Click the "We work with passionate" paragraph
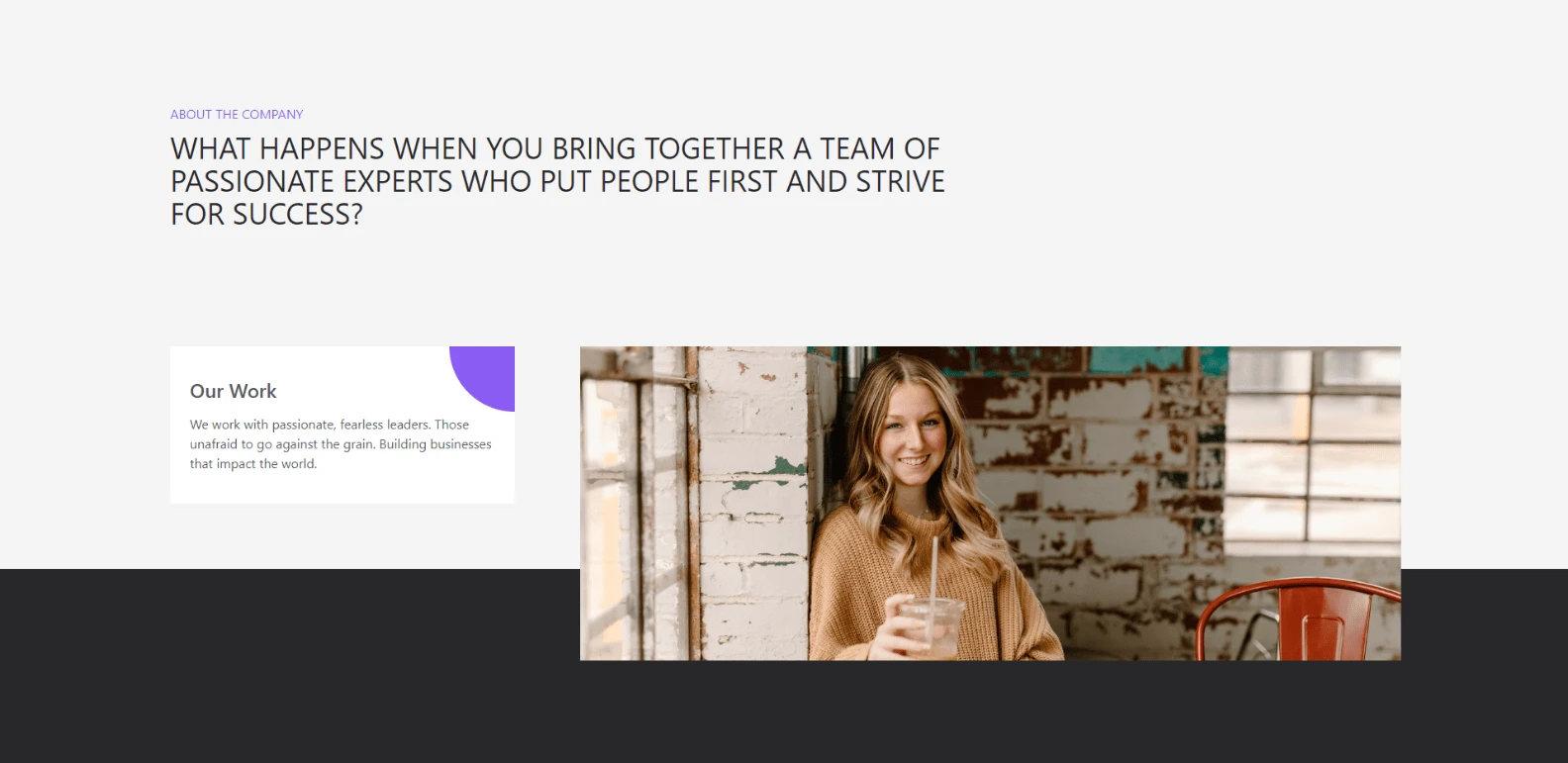1568x763 pixels. pos(341,444)
